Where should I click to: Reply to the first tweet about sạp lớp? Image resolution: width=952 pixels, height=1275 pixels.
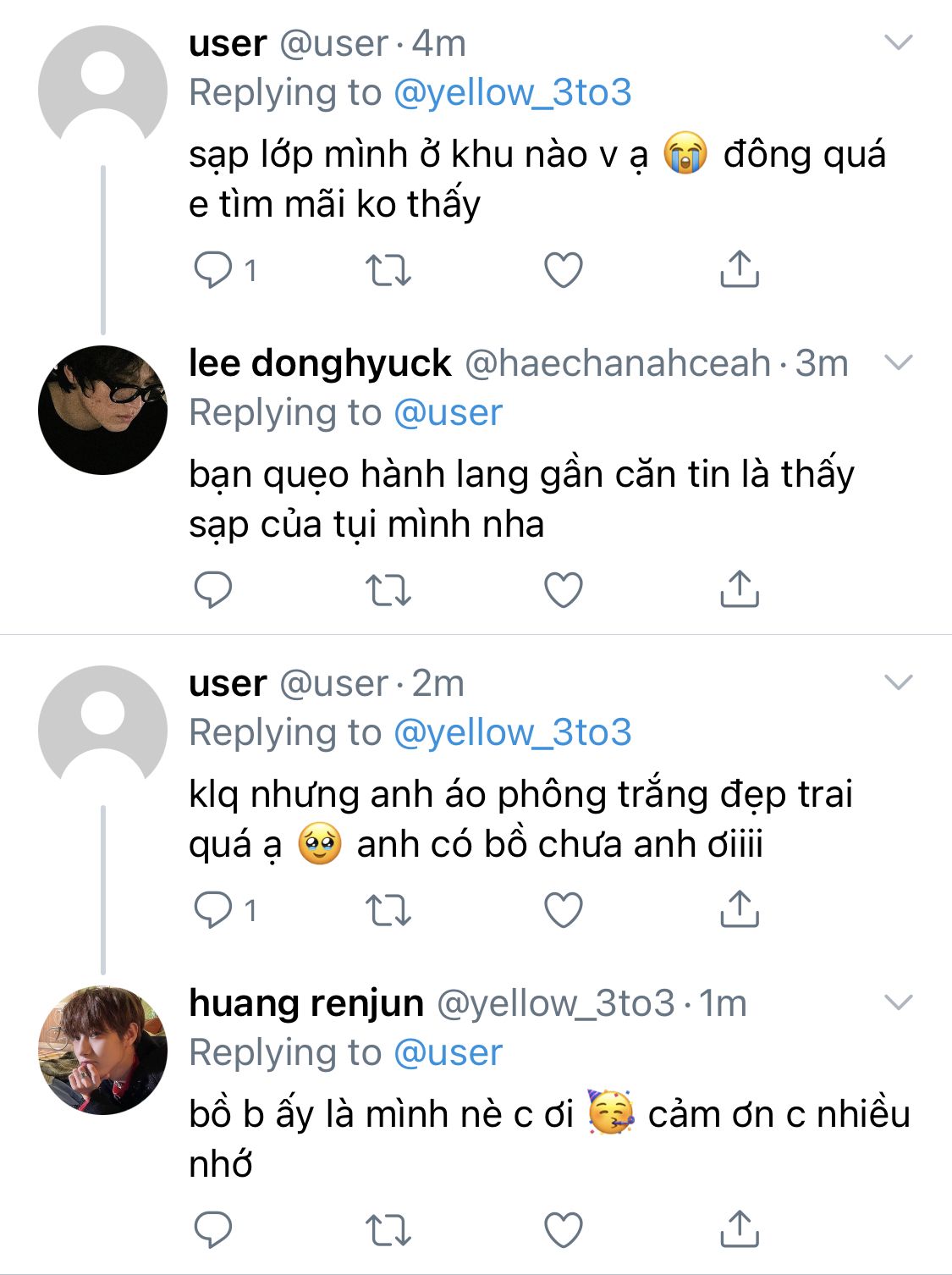pyautogui.click(x=213, y=270)
